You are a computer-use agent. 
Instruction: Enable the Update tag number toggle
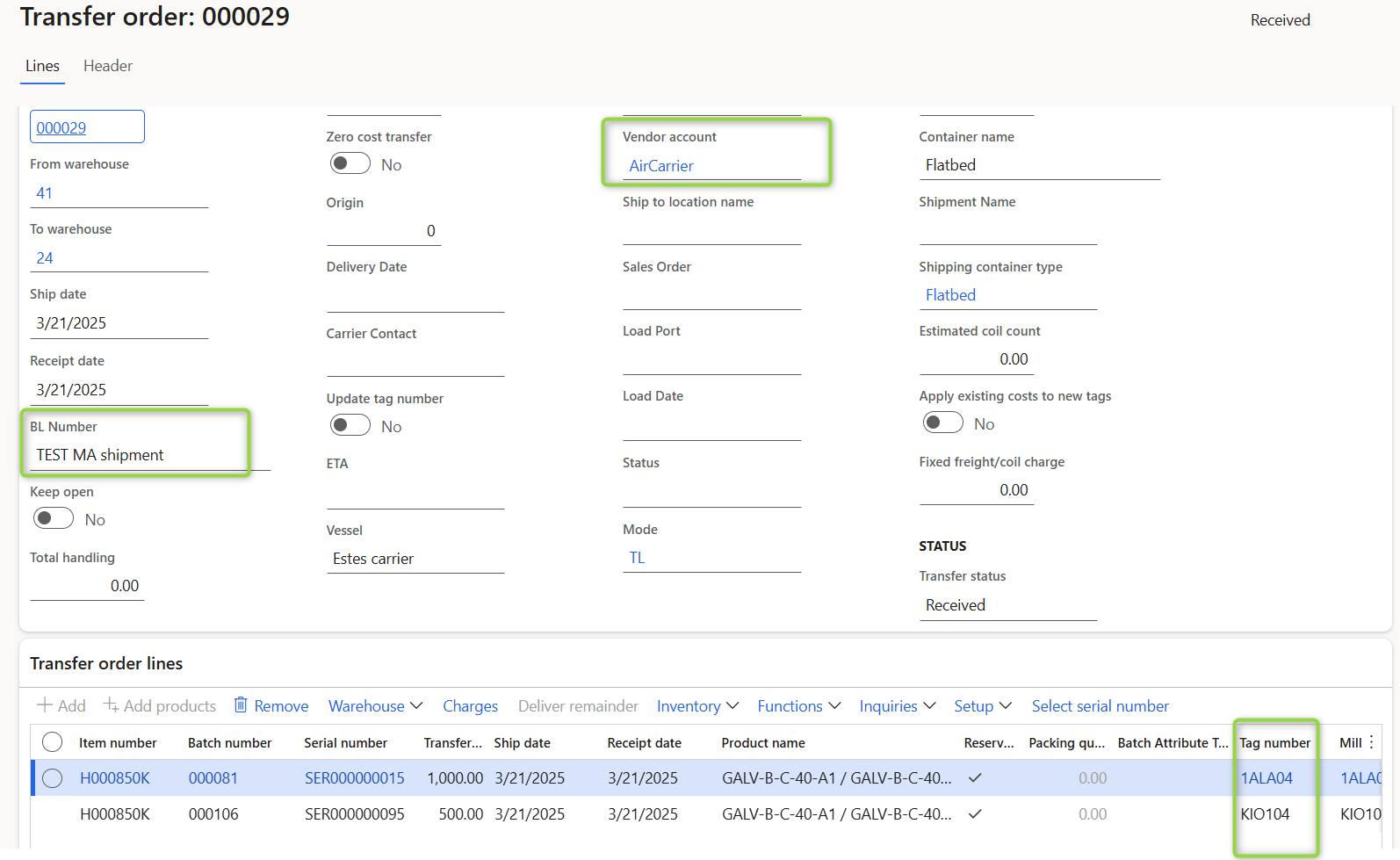[350, 426]
